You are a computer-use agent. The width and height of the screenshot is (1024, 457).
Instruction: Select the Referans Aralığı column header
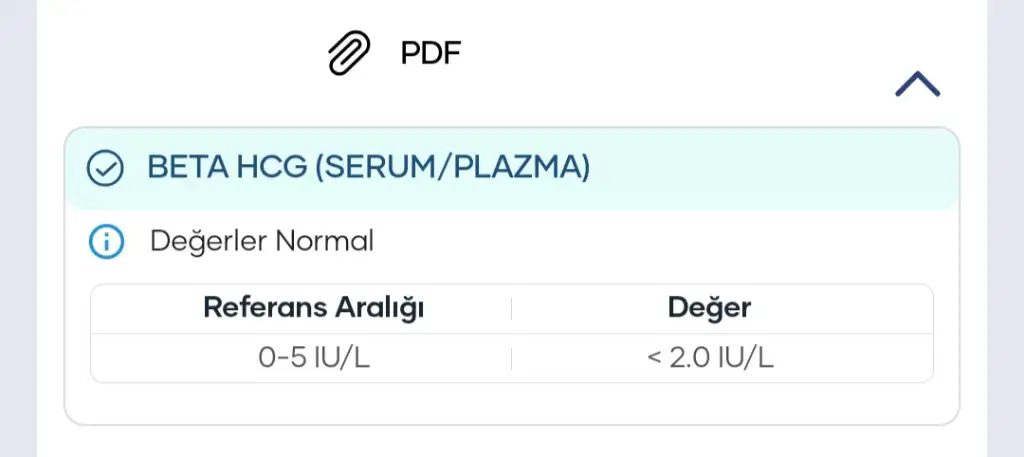[x=314, y=308]
